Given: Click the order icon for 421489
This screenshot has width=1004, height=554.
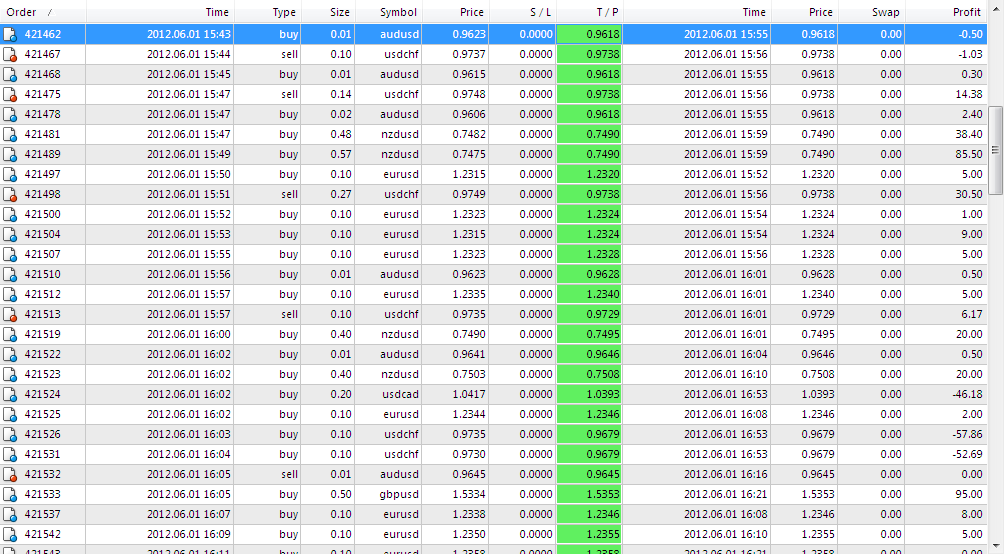Looking at the screenshot, I should pos(10,154).
